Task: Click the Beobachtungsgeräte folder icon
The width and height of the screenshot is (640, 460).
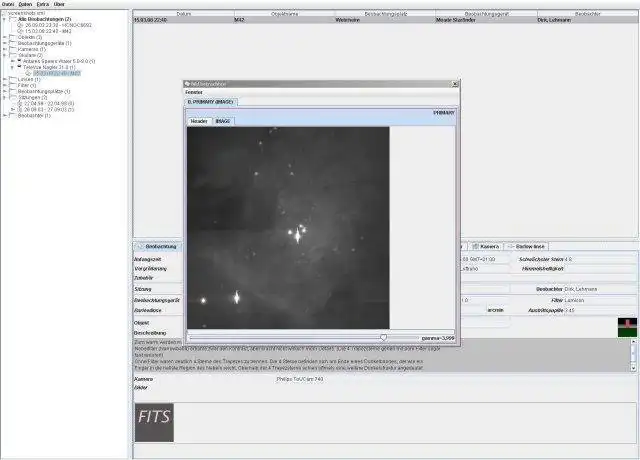Action: 13,43
